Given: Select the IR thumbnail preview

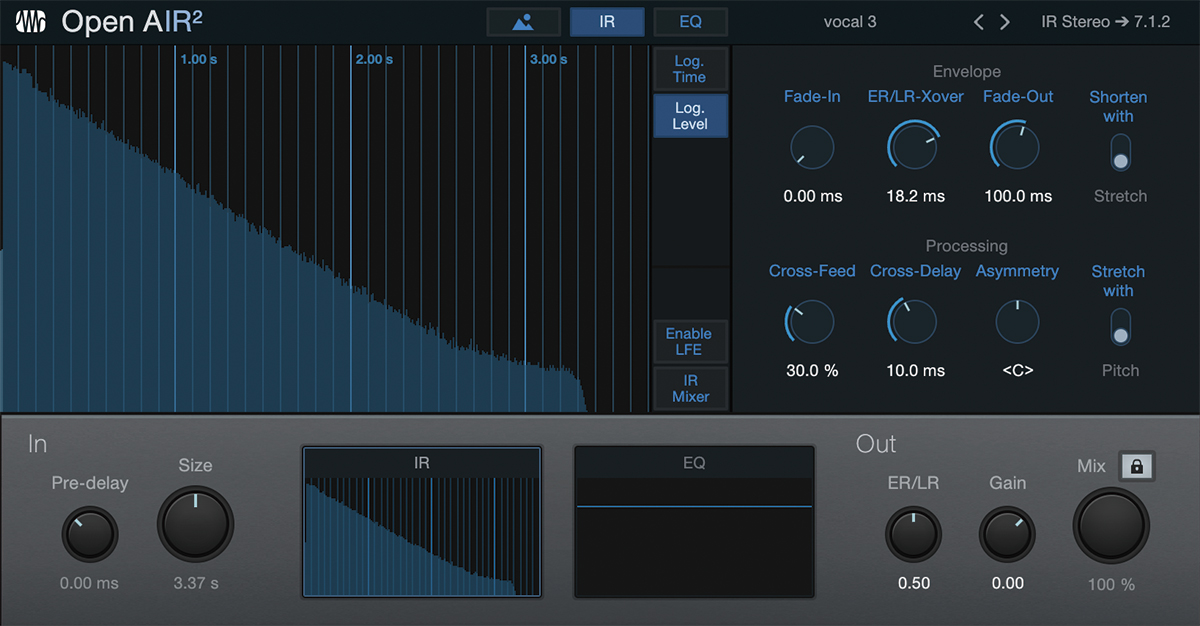Looking at the screenshot, I should click(422, 522).
